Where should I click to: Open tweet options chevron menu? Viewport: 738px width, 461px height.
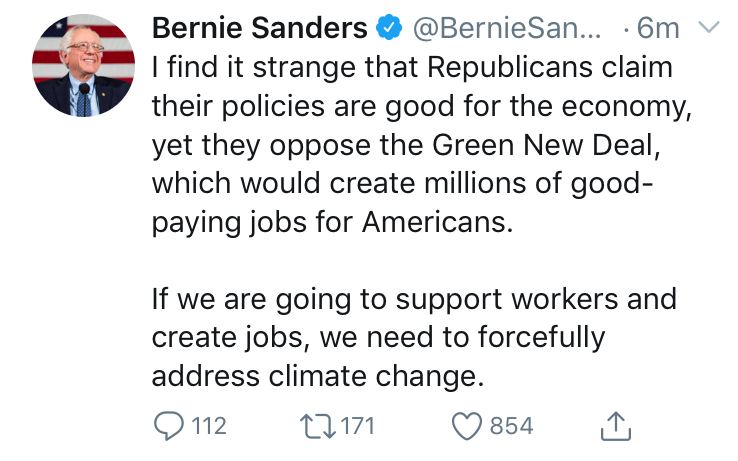coord(708,27)
